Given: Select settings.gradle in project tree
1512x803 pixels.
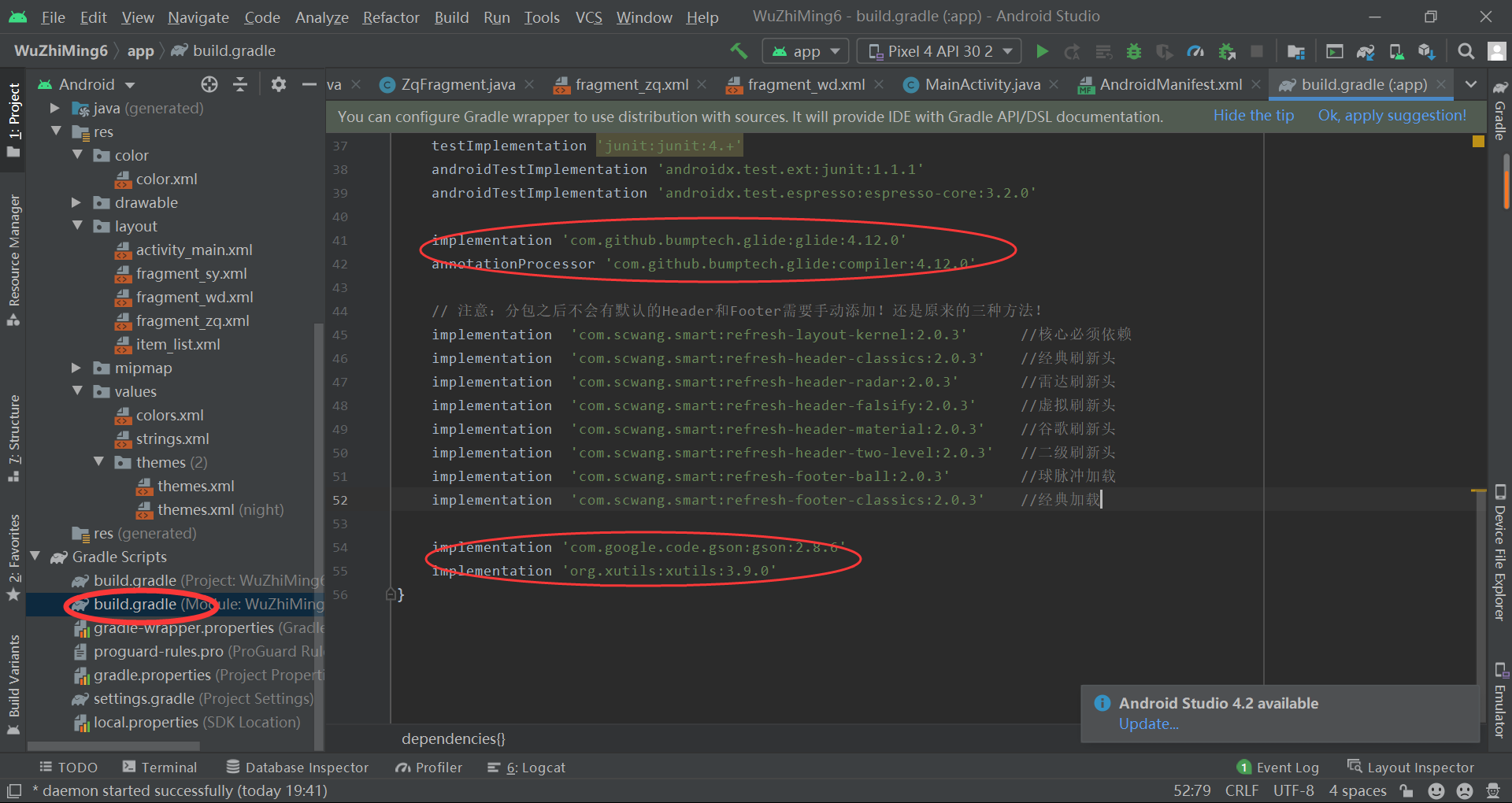Looking at the screenshot, I should click(143, 698).
